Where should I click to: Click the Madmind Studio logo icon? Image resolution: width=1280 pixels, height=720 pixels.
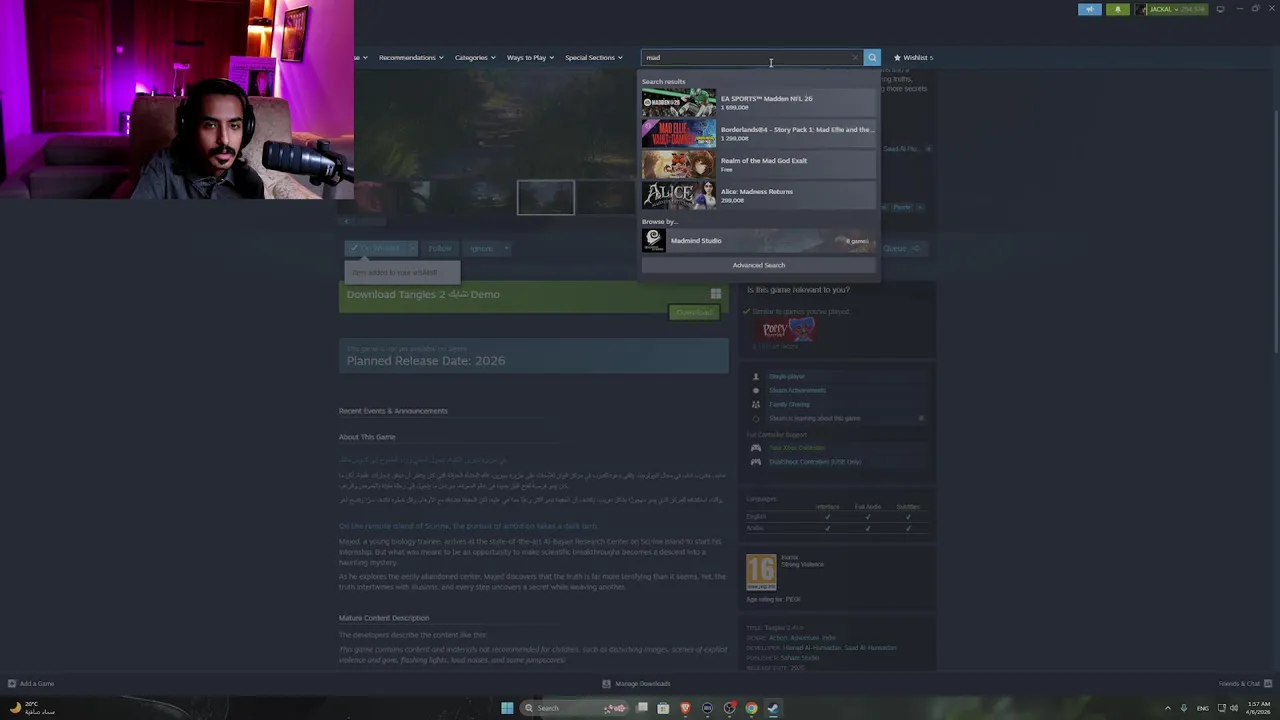(x=654, y=240)
